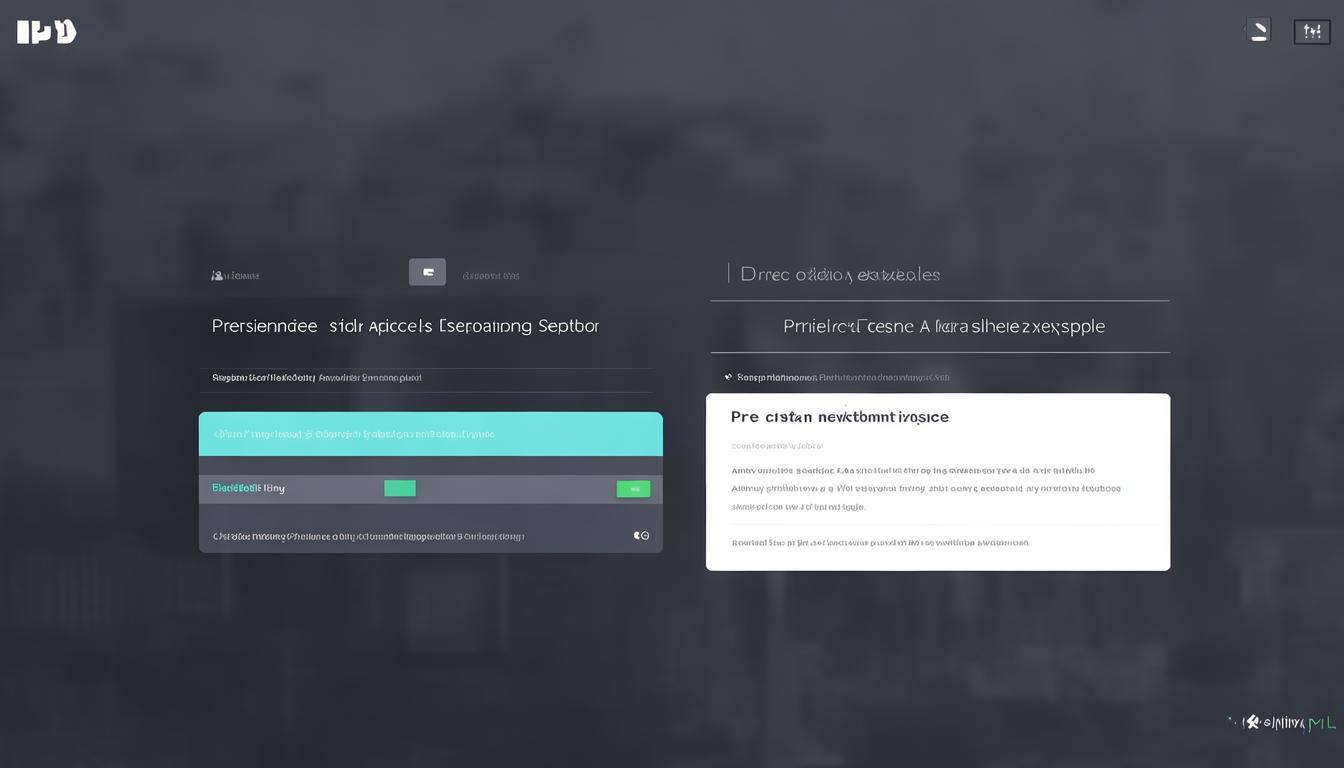
Task: Toggle the switch at right of bottom panel row
Action: tap(641, 536)
